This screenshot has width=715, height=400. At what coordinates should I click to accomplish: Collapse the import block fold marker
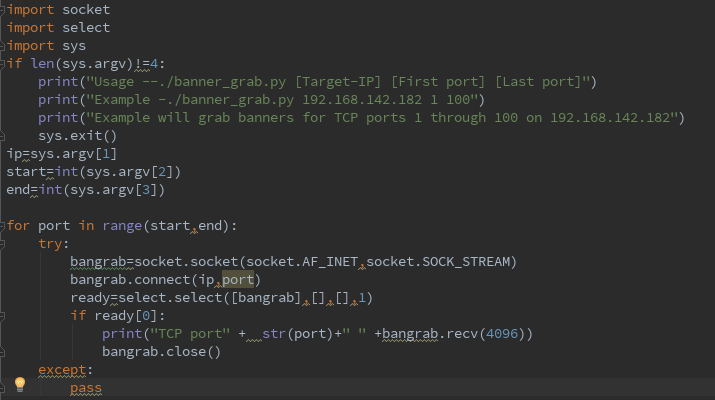pos(4,10)
